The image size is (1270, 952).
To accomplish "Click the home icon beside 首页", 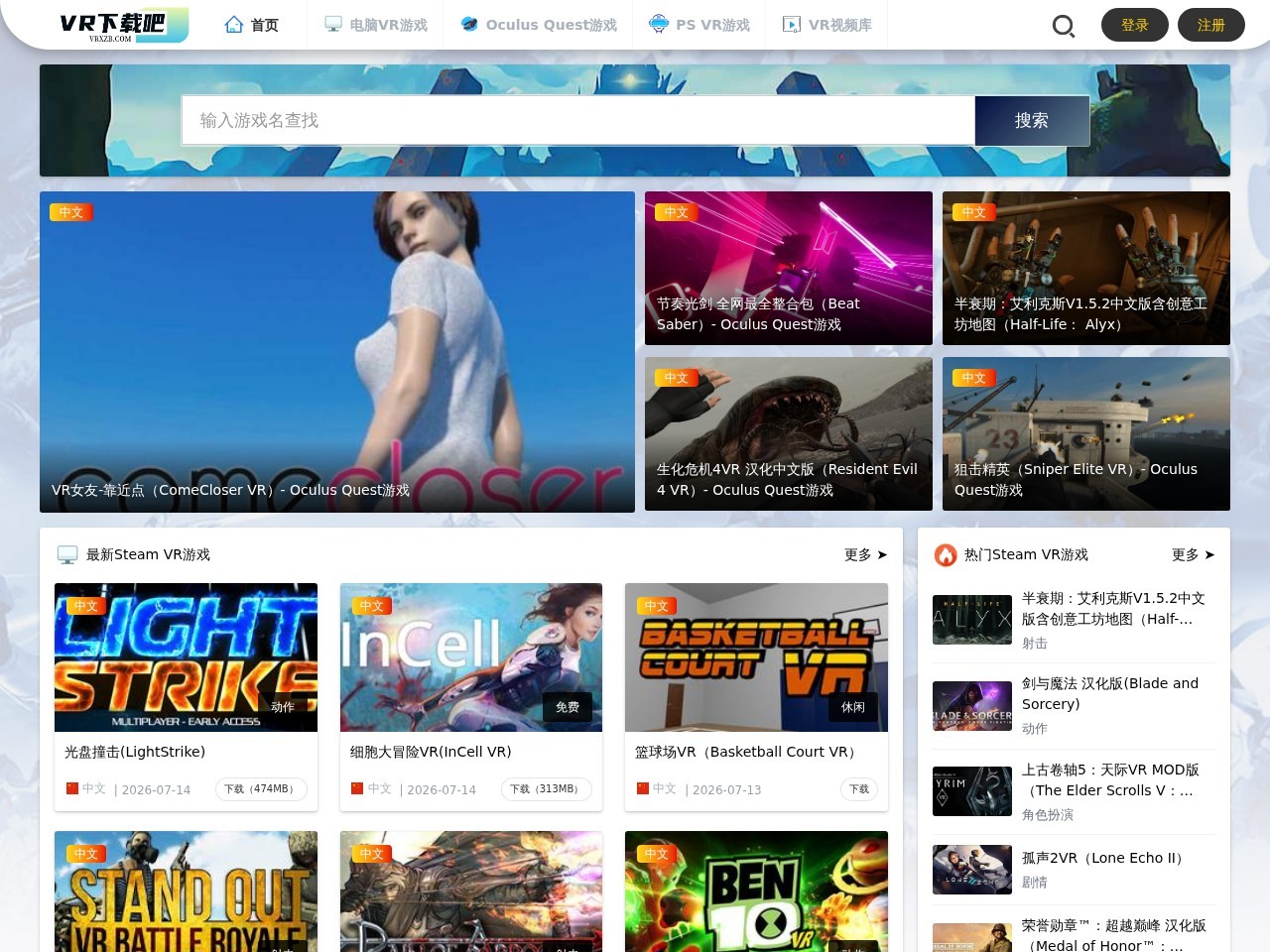I will pos(234,25).
